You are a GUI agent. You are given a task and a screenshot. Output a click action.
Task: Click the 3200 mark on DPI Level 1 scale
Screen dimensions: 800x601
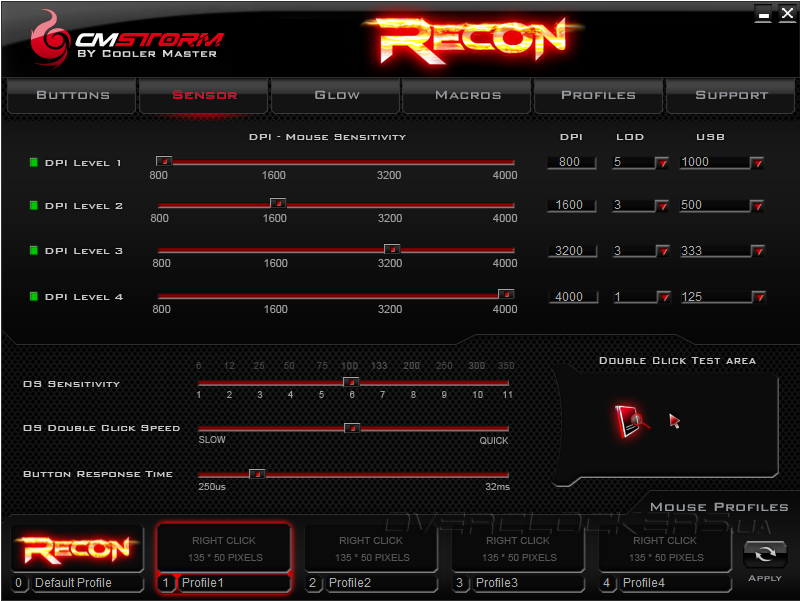point(389,175)
